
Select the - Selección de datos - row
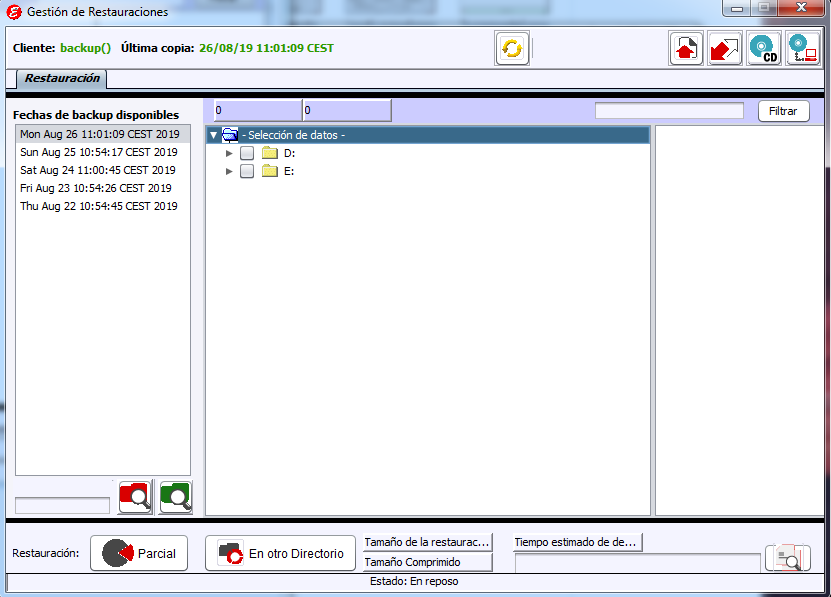pos(428,135)
